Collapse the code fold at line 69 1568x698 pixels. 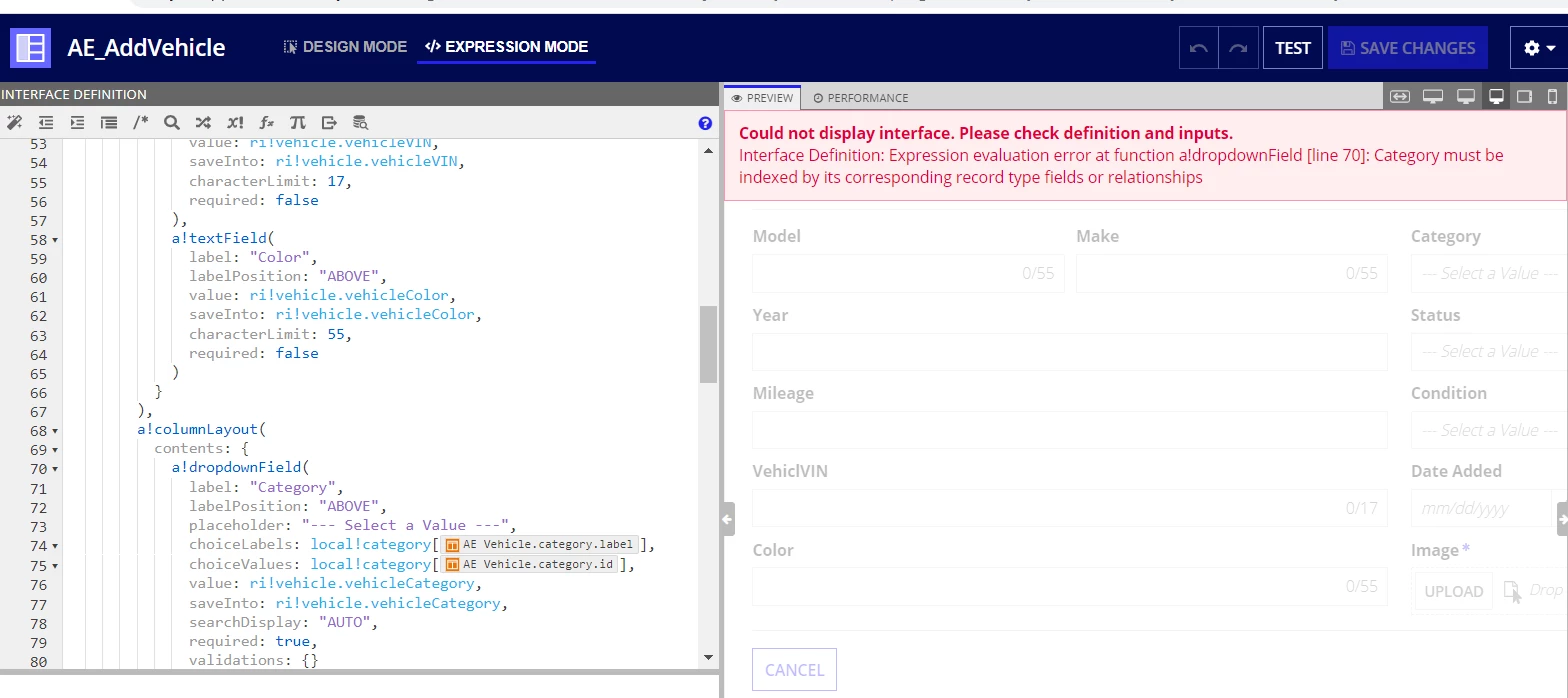(55, 450)
